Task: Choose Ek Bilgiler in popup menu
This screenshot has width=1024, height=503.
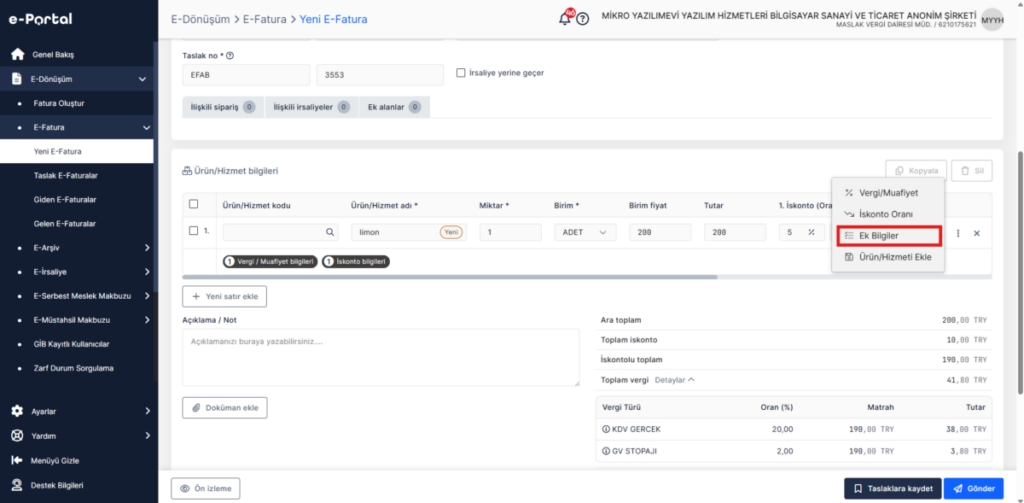Action: (x=888, y=236)
